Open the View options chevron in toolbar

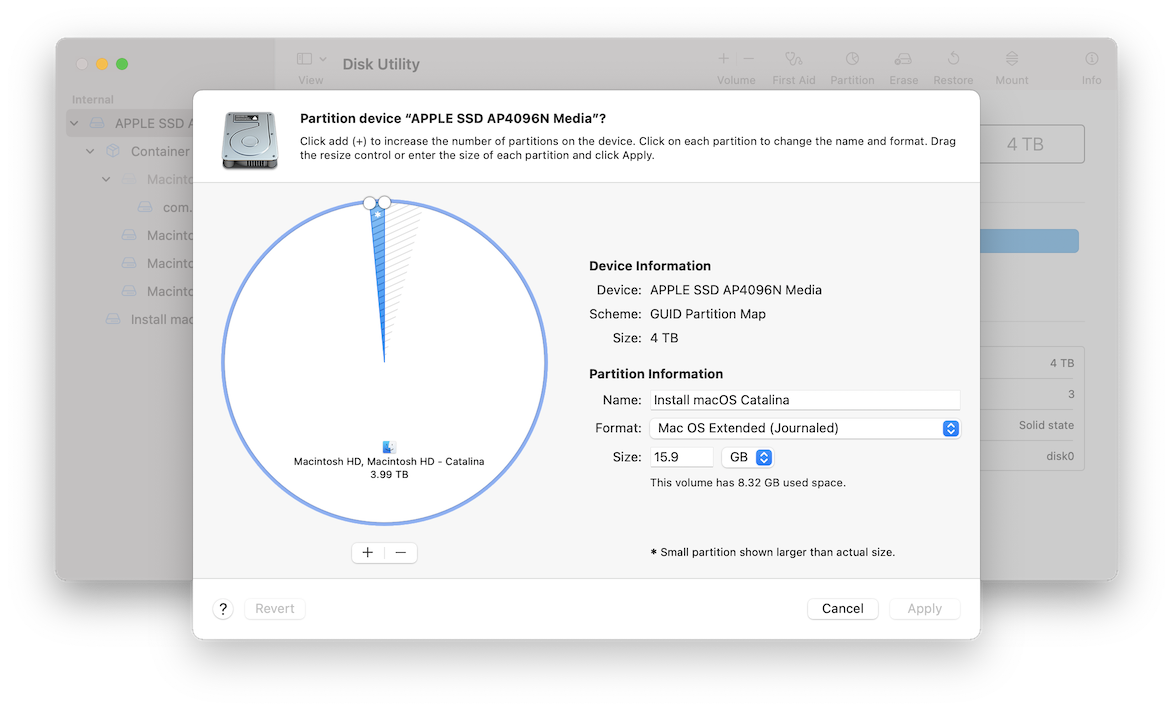coord(323,58)
